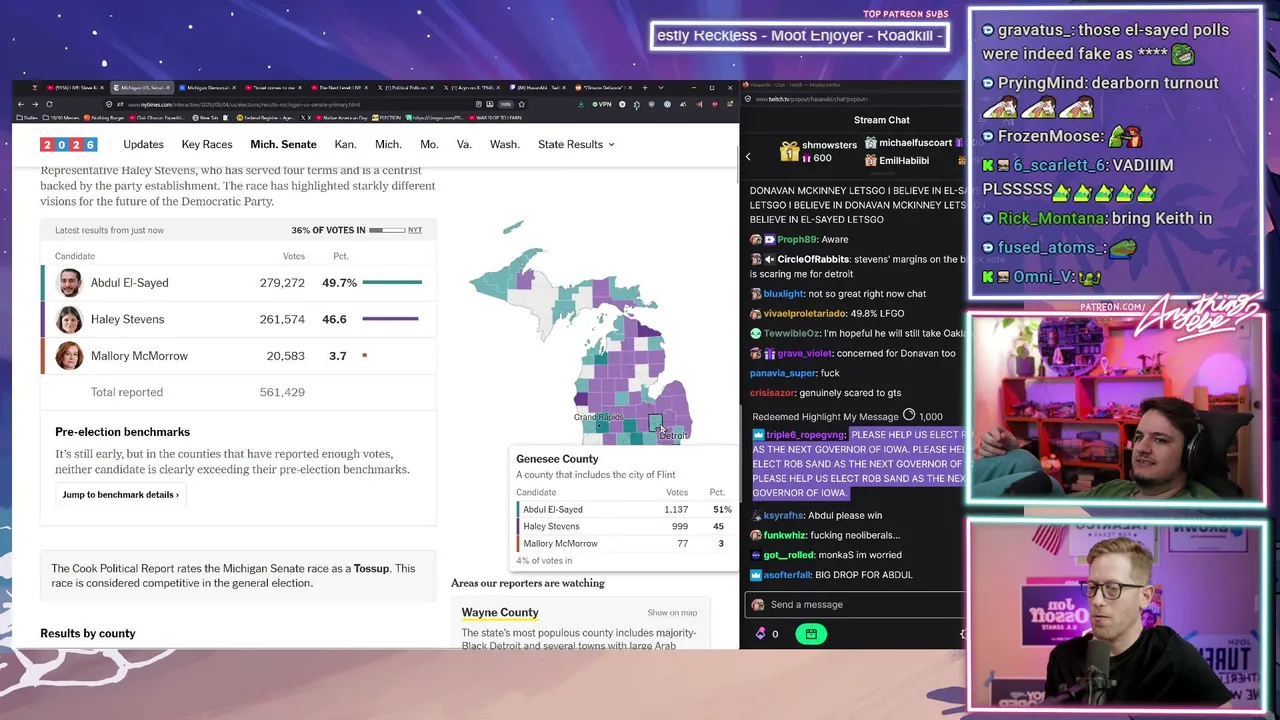Click michaelfuscoart on the gift leaderboard

click(x=915, y=144)
